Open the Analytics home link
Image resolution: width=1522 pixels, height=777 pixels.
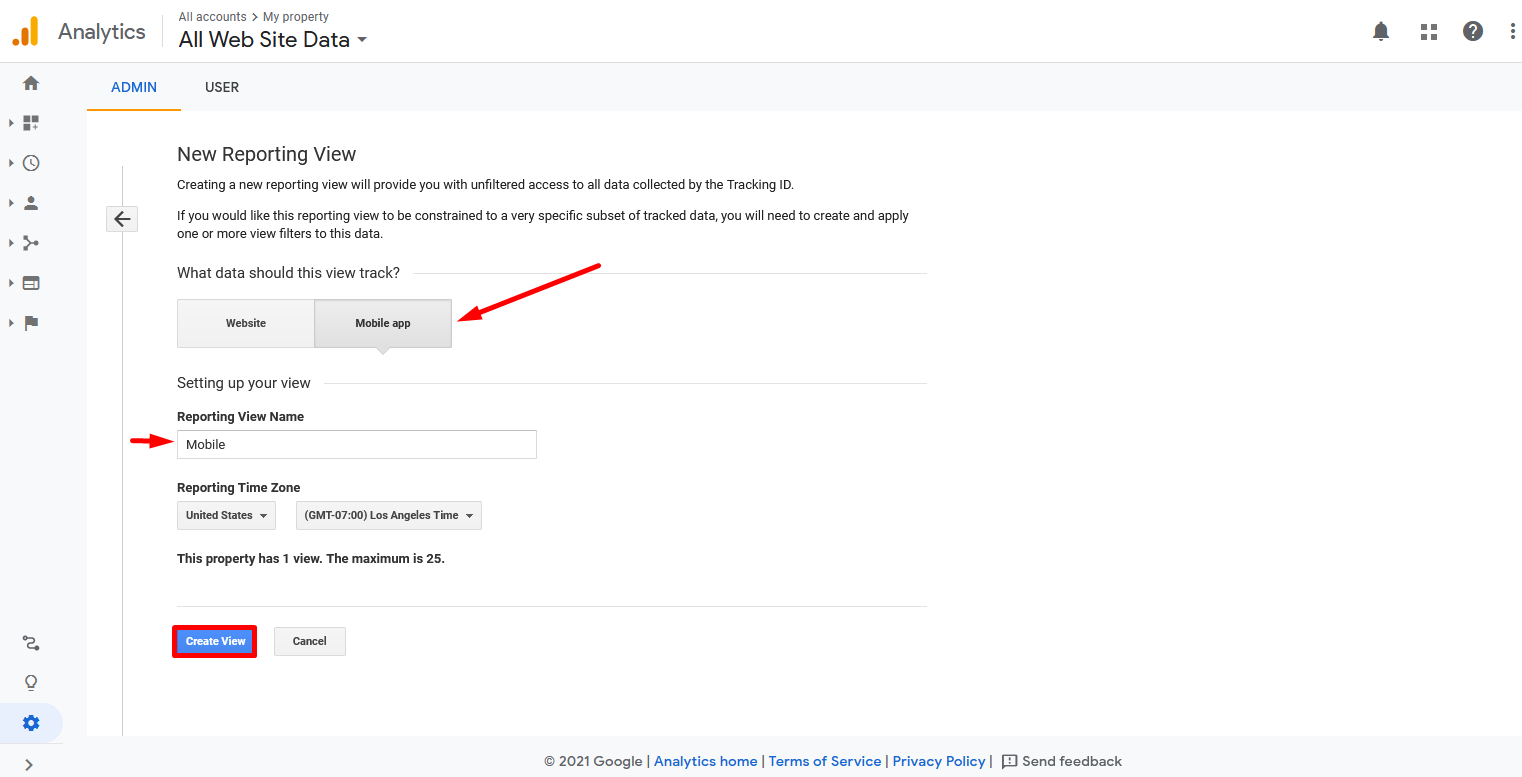(706, 761)
